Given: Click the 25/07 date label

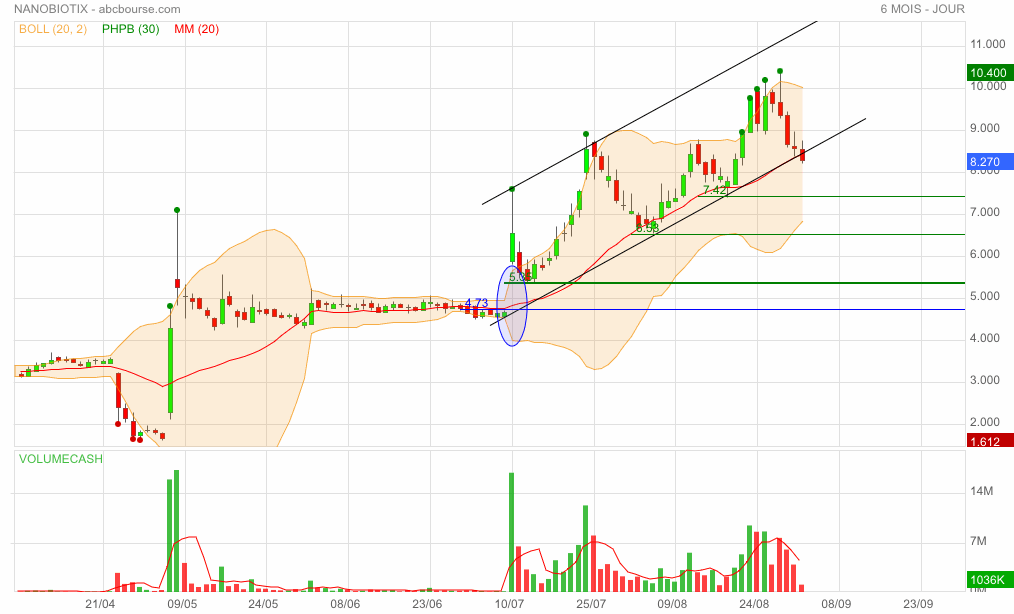Looking at the screenshot, I should point(591,604).
